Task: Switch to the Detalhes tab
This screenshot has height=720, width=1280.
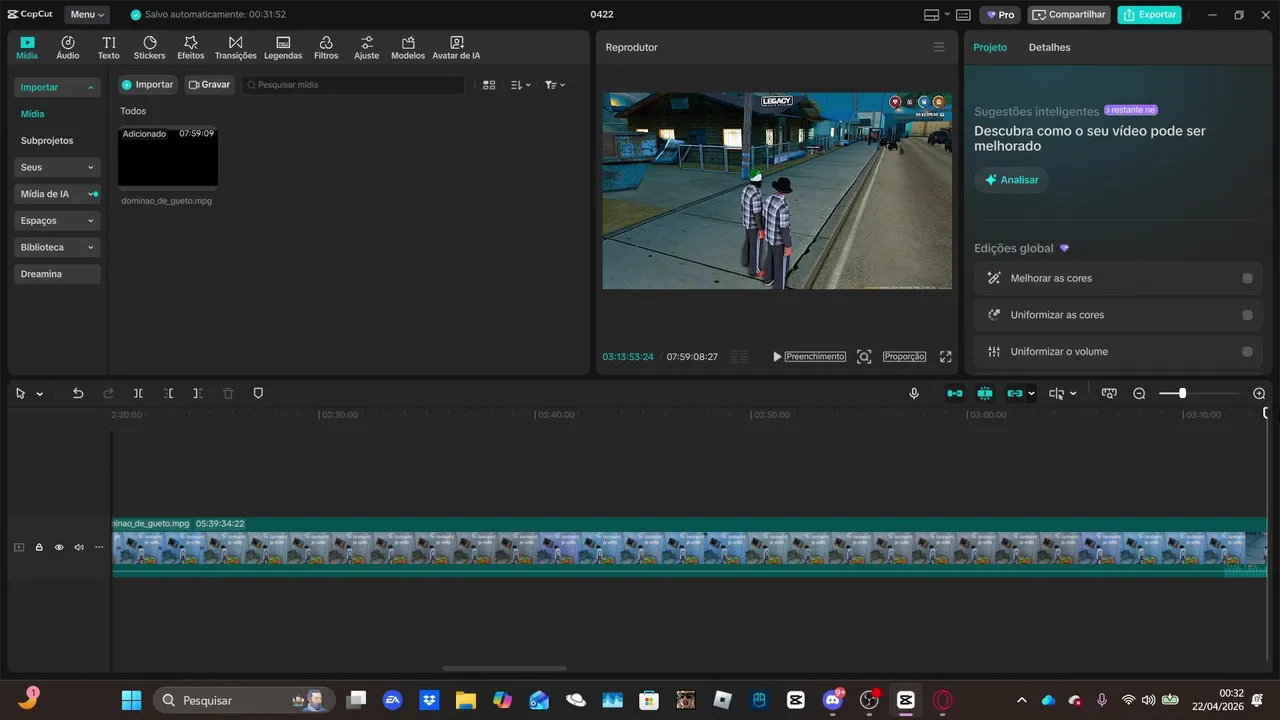Action: pyautogui.click(x=1049, y=47)
